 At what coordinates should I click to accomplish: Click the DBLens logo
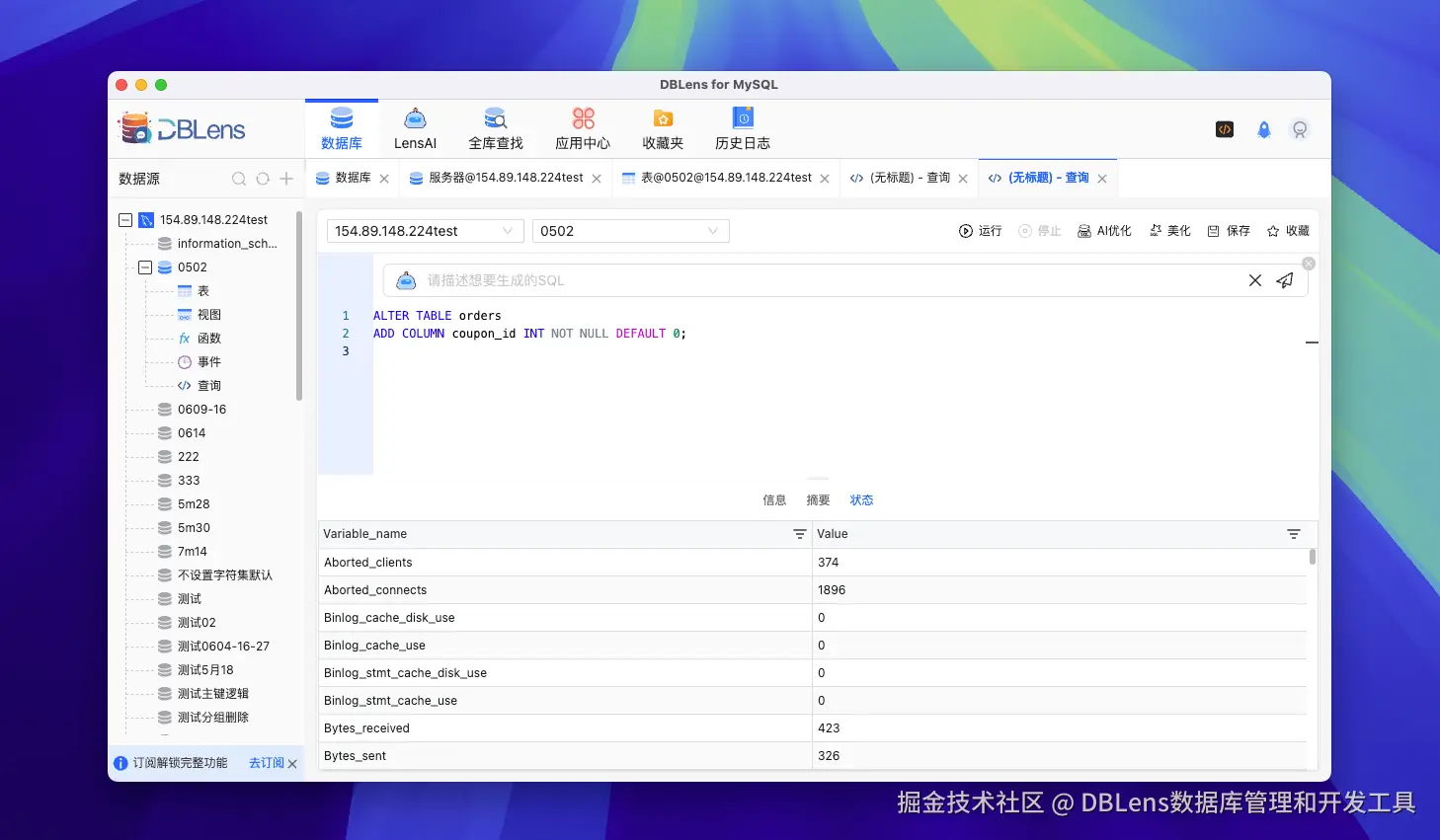pyautogui.click(x=182, y=129)
